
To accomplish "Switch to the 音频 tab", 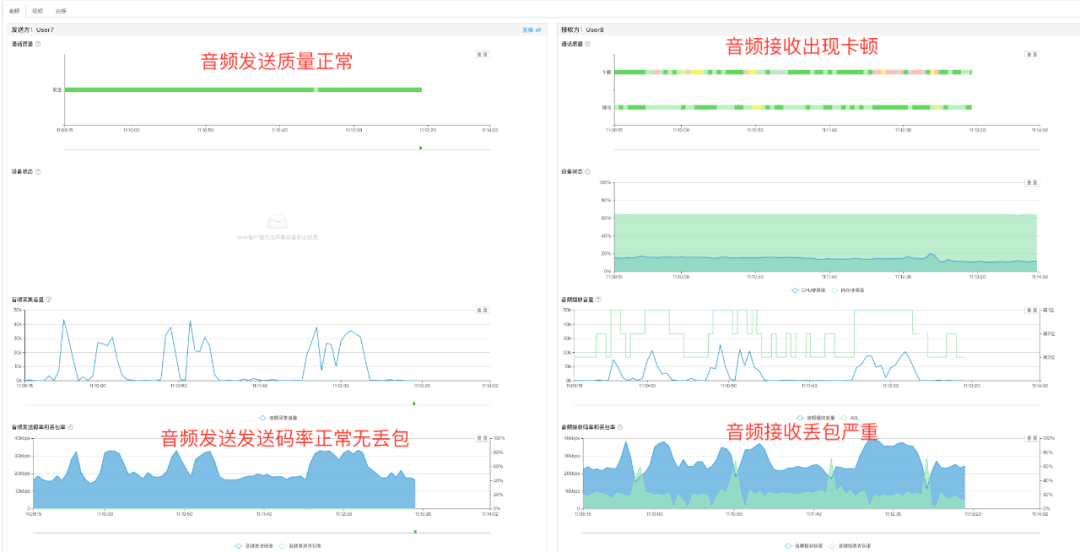I will (14, 12).
